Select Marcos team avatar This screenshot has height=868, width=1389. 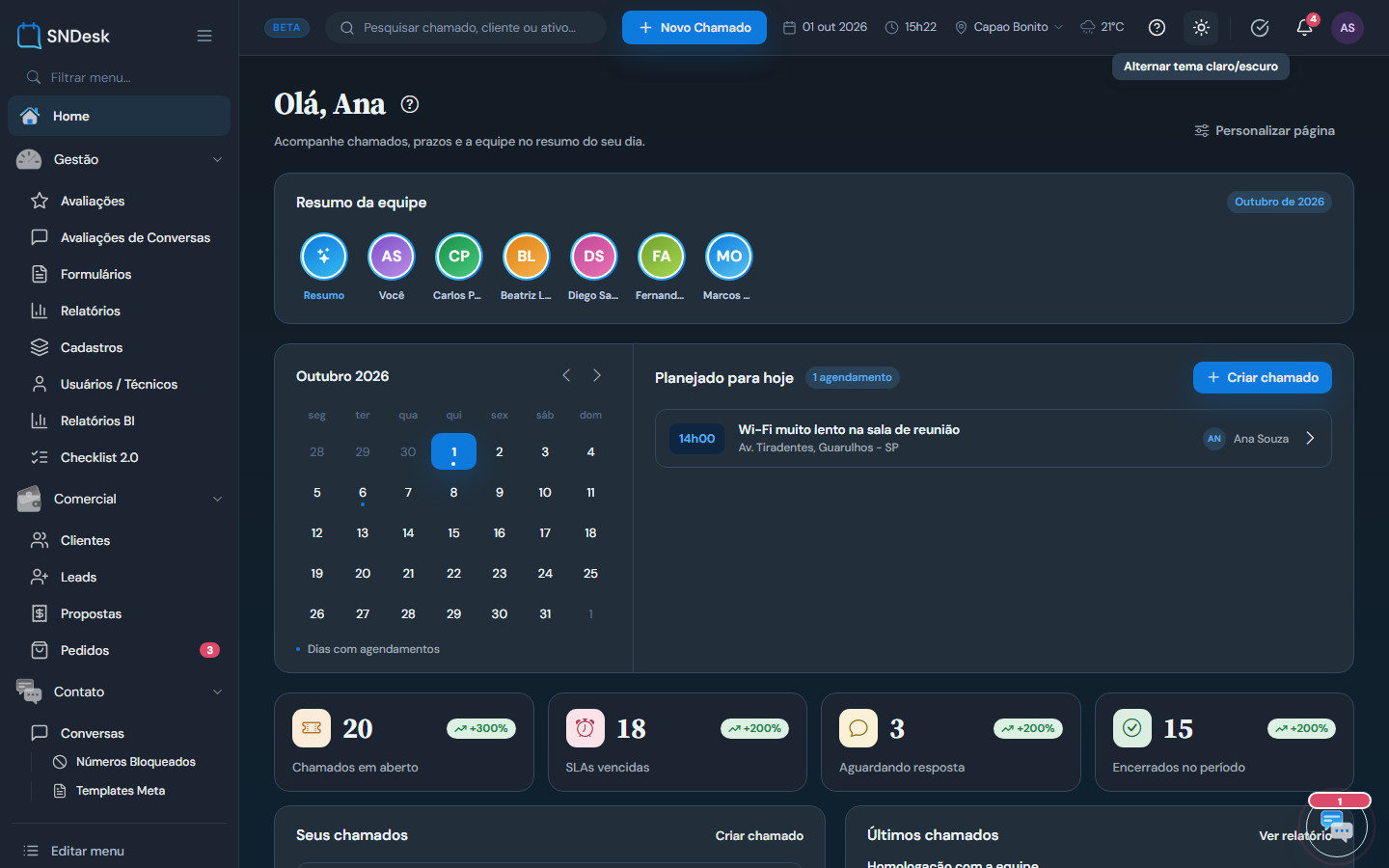(729, 257)
